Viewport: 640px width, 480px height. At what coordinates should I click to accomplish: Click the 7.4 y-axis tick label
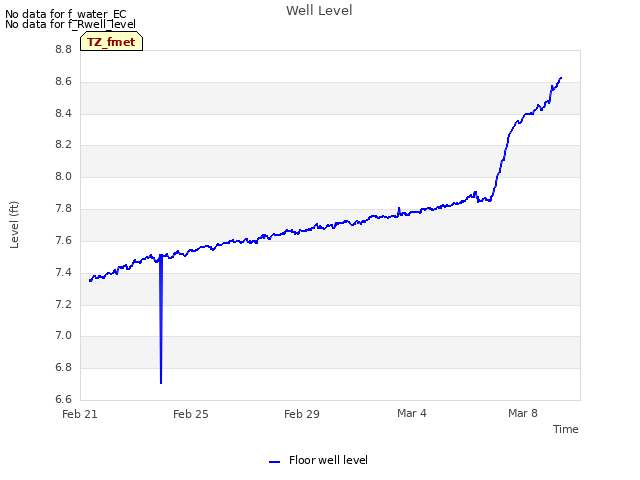[x=63, y=272]
